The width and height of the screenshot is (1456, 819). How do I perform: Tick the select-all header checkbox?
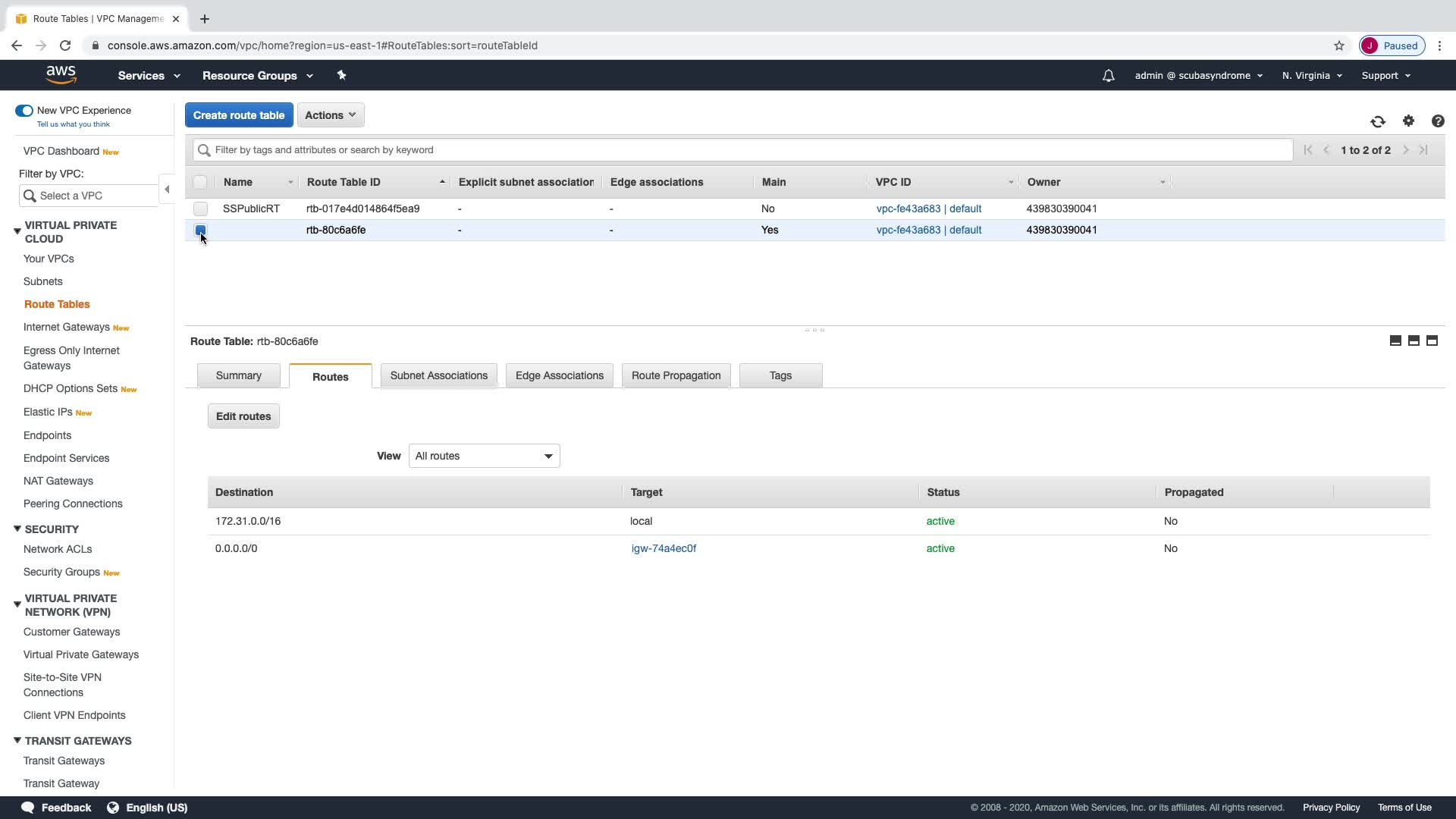200,182
